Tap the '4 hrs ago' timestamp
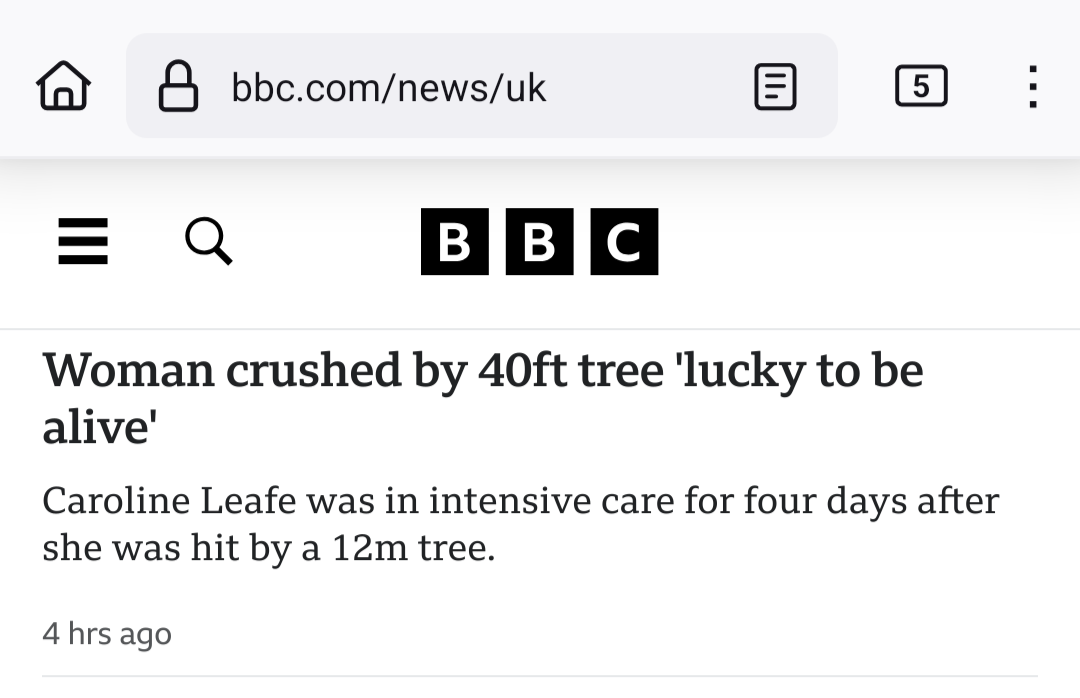The width and height of the screenshot is (1080, 698). (107, 633)
